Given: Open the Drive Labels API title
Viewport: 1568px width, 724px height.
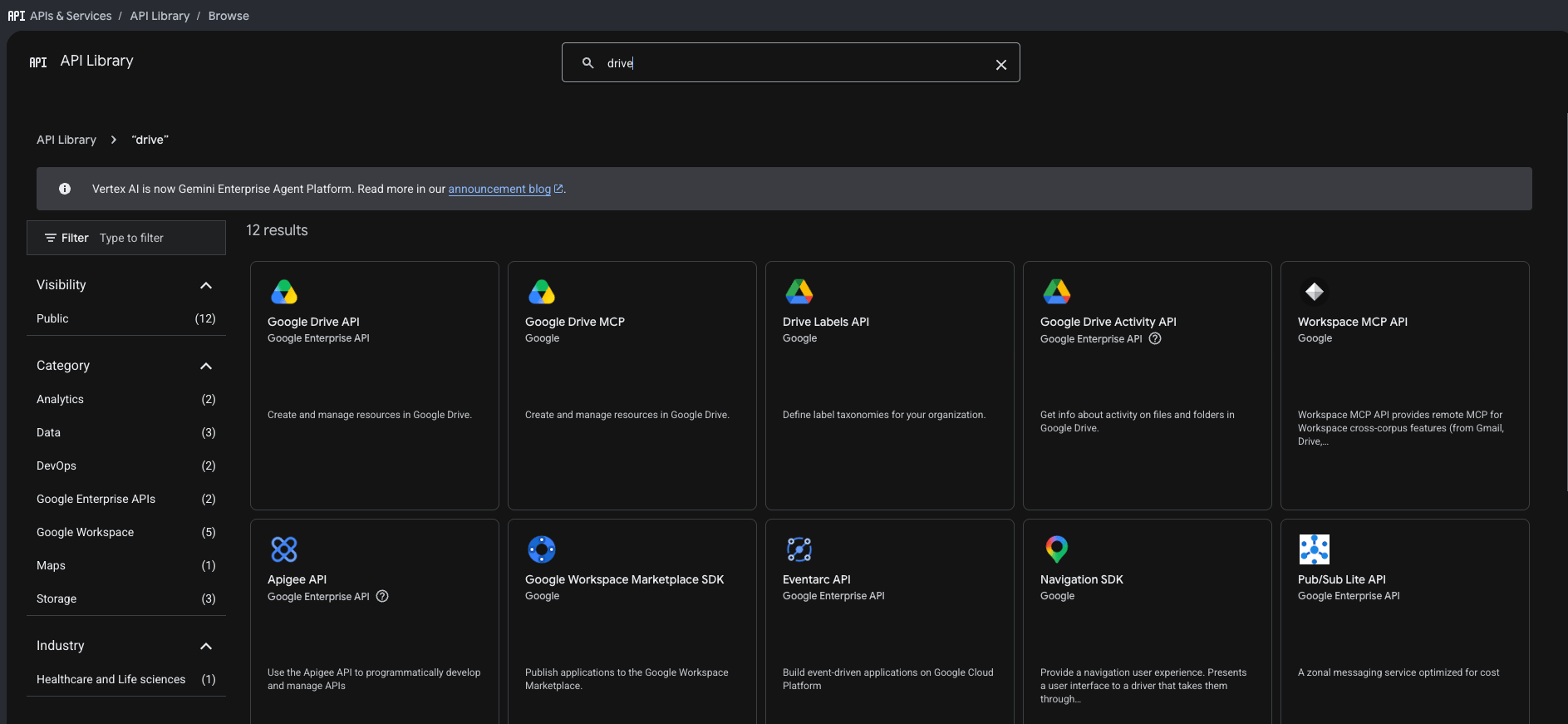Looking at the screenshot, I should (826, 322).
